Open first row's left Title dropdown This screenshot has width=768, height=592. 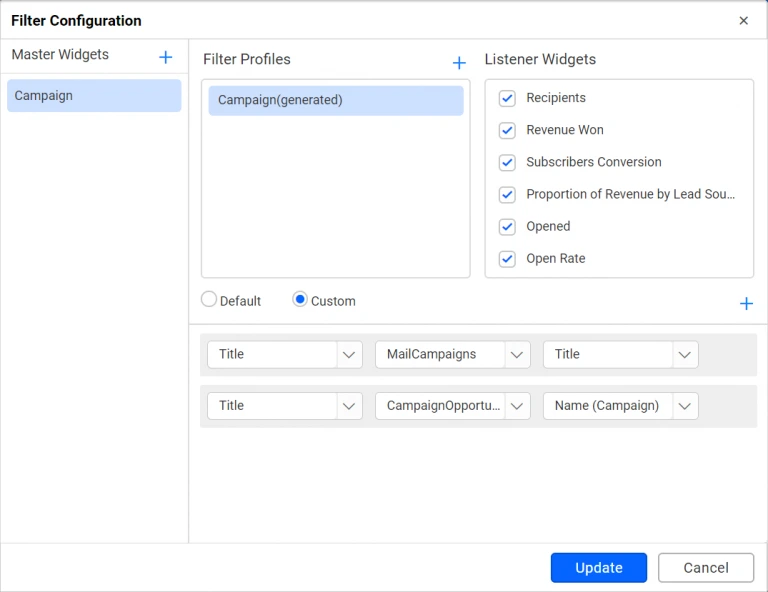[284, 354]
